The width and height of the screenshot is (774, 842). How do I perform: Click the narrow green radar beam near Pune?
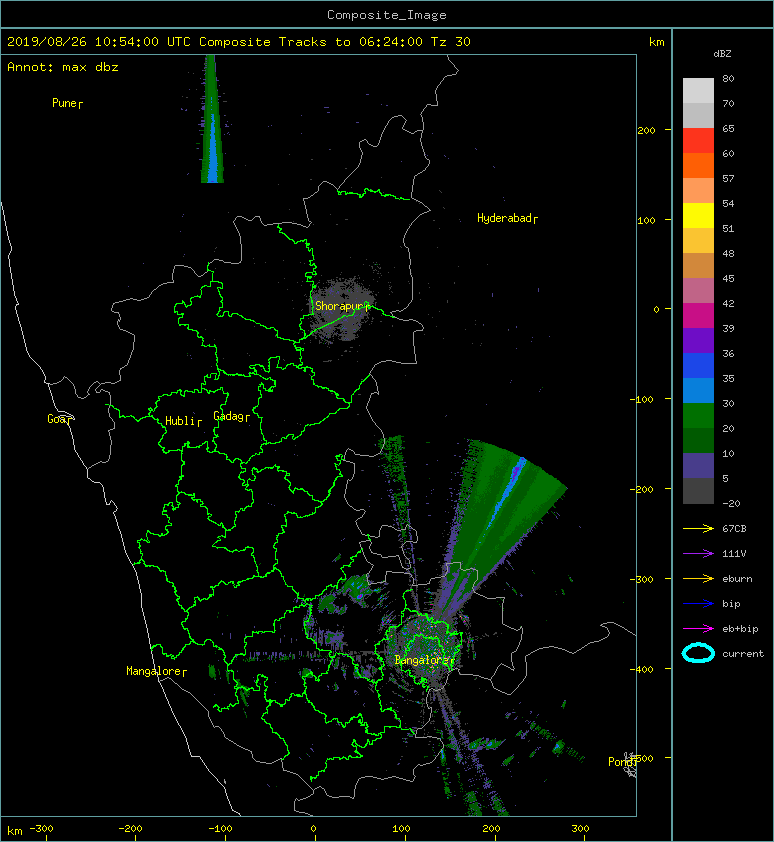pyautogui.click(x=212, y=119)
